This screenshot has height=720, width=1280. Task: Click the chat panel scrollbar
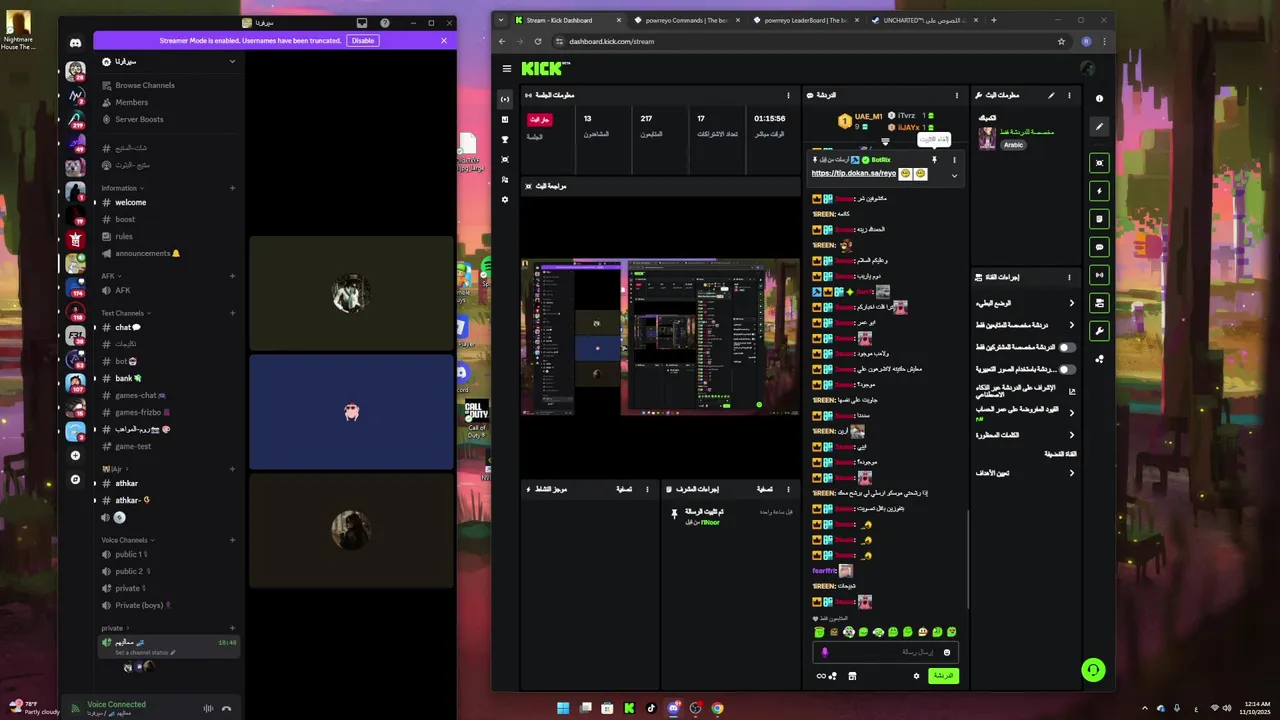coord(967,560)
